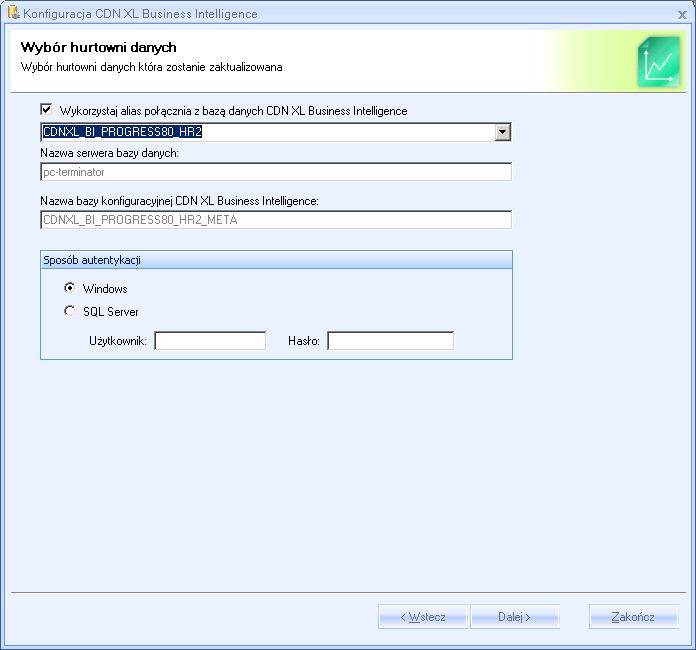The width and height of the screenshot is (696, 650).
Task: Click the 'Sposób autentykacji' group header
Action: 276,260
